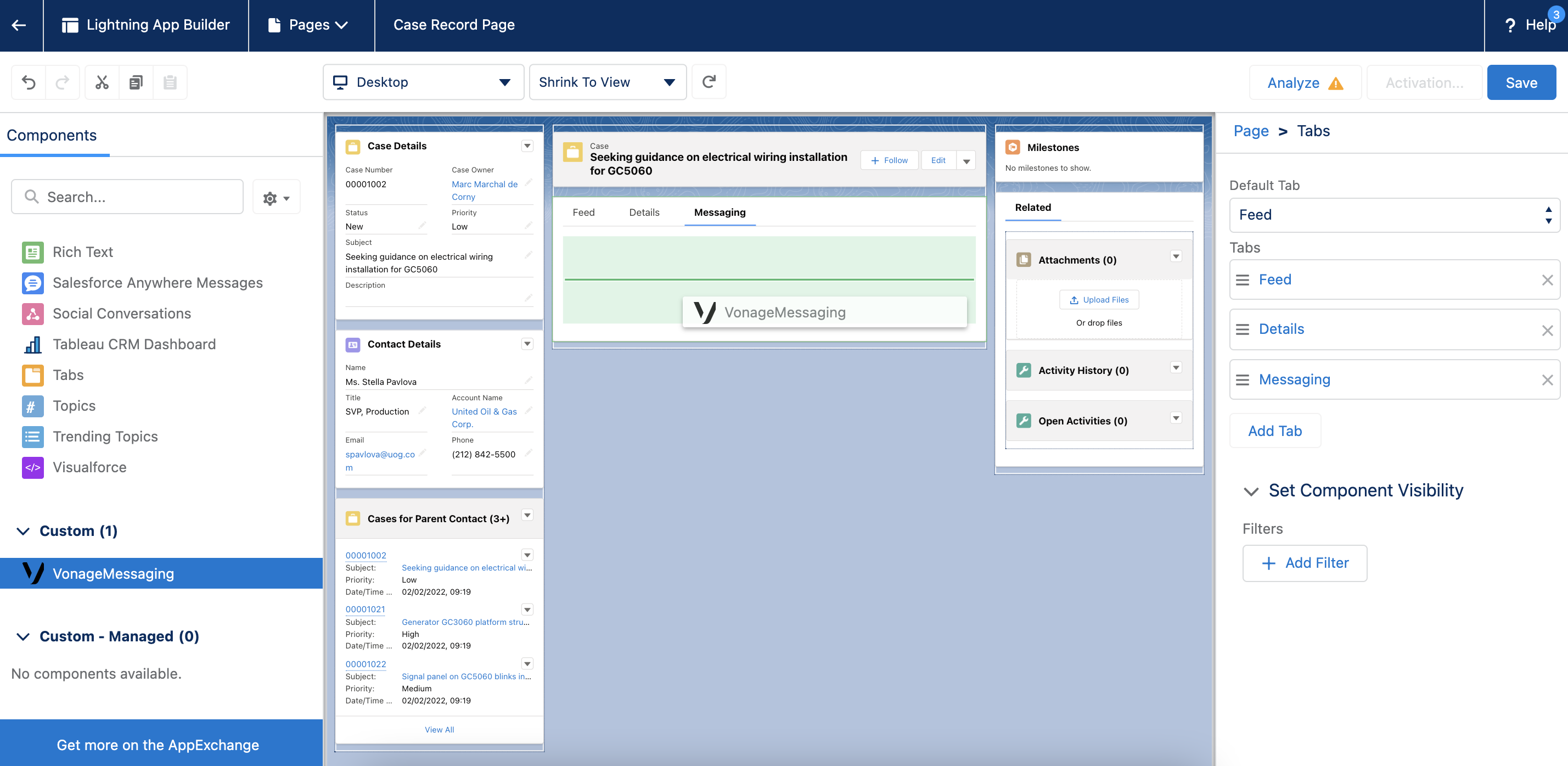Image resolution: width=1568 pixels, height=766 pixels.
Task: Open the Contact Details card dropdown arrow
Action: tap(527, 344)
